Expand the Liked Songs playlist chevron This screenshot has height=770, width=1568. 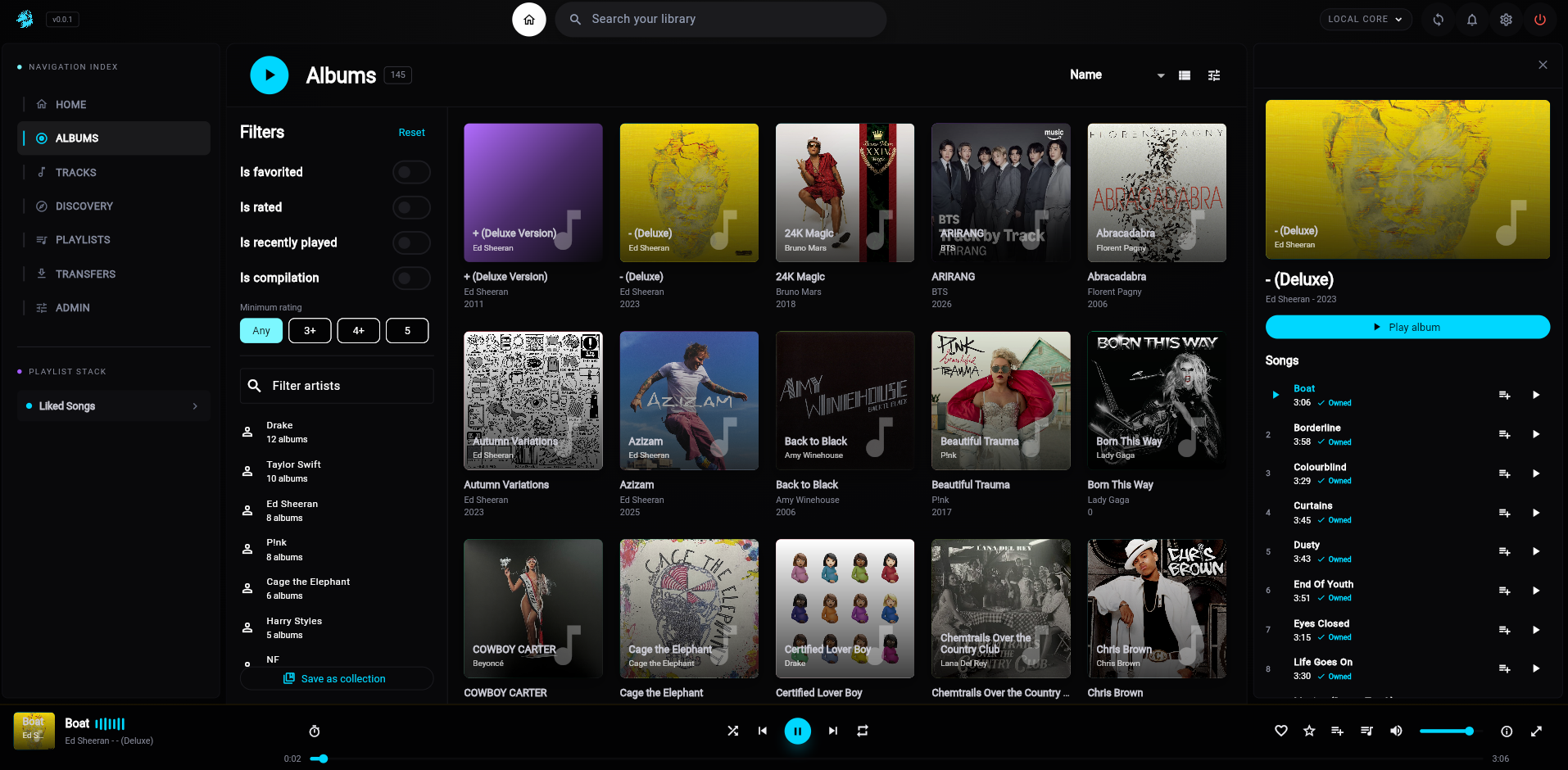(x=195, y=406)
